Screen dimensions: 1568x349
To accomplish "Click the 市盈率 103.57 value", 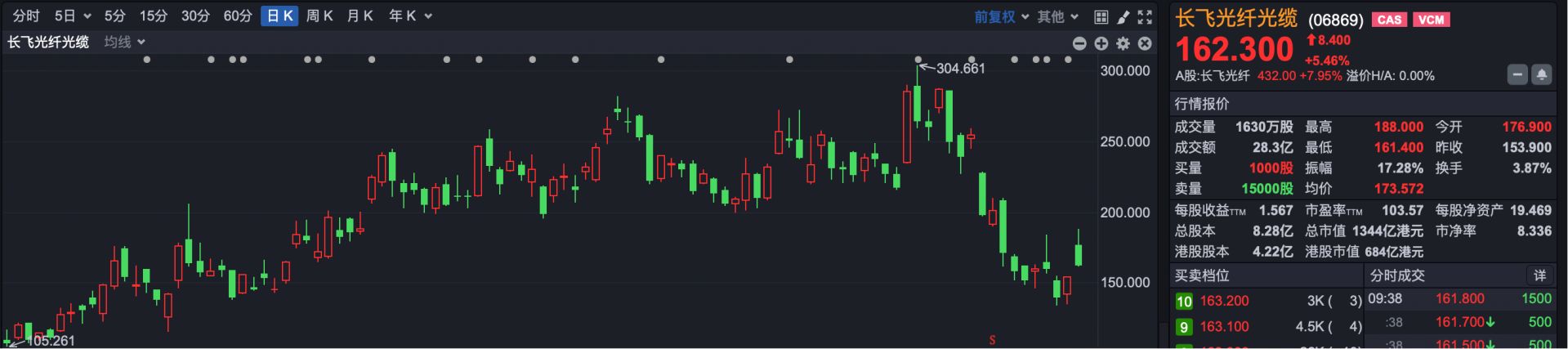I will (1402, 210).
